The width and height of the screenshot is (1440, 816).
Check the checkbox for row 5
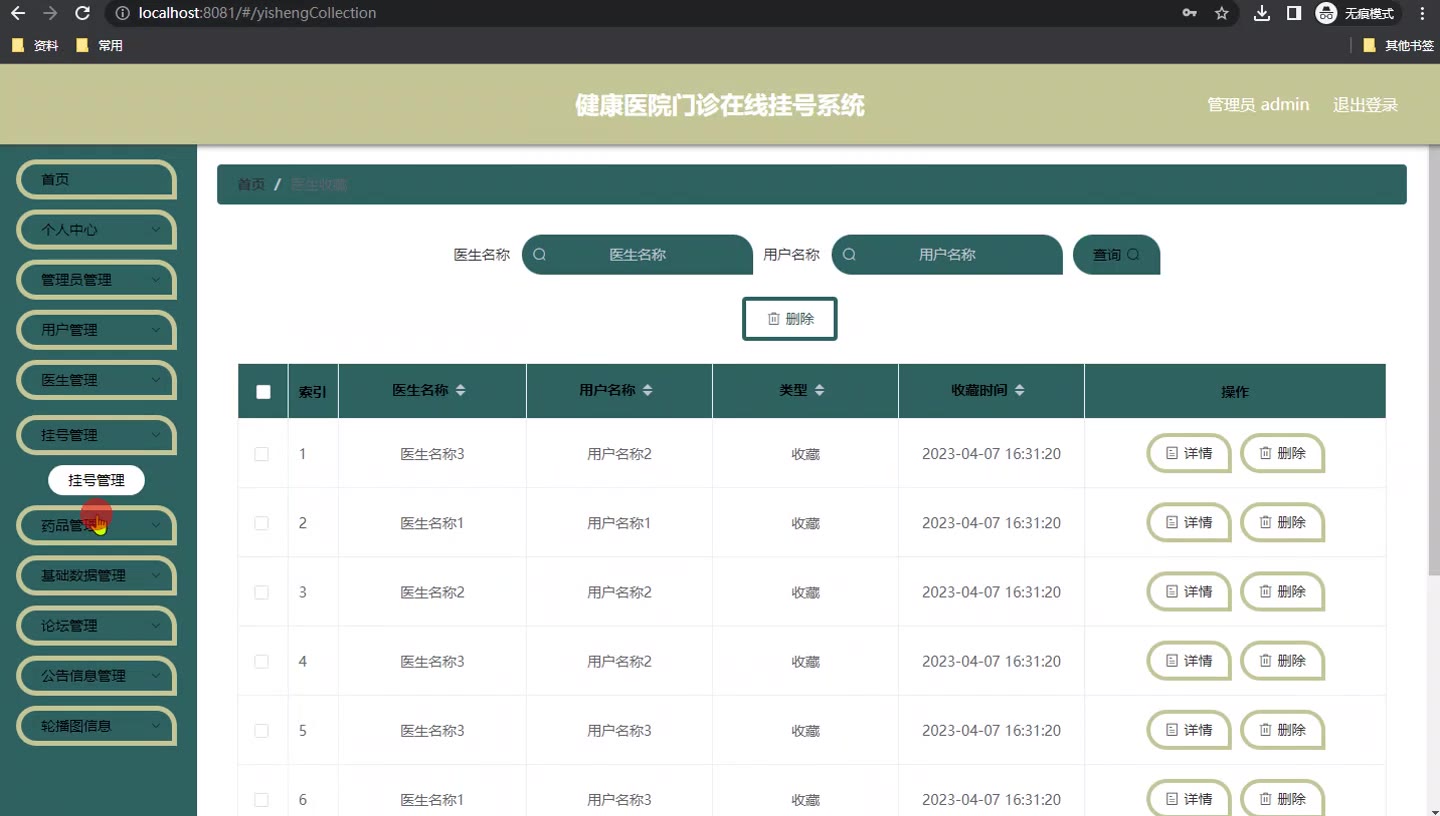(262, 731)
